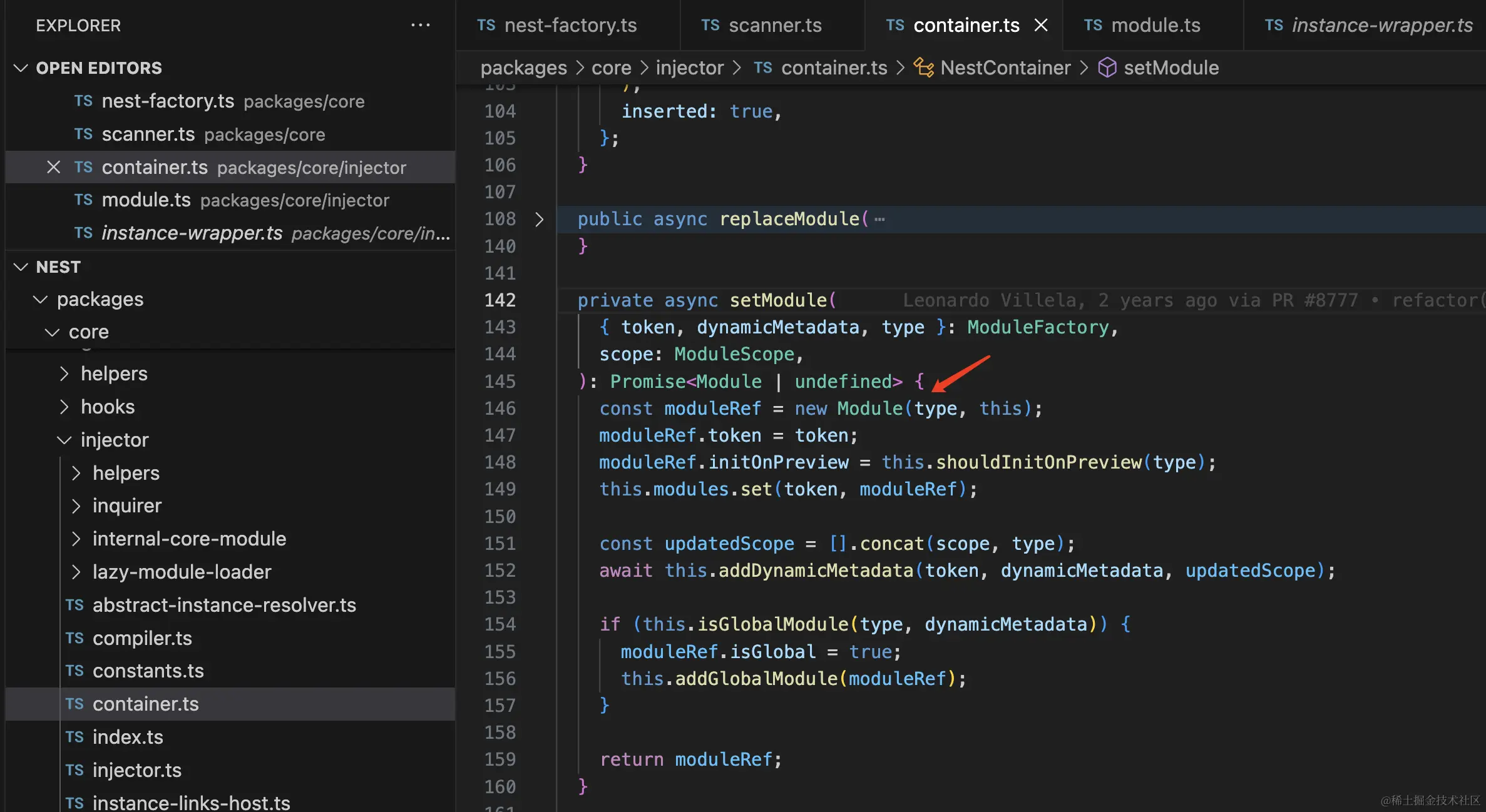1486x812 pixels.
Task: Click line number 154 in the gutter
Action: pos(500,624)
